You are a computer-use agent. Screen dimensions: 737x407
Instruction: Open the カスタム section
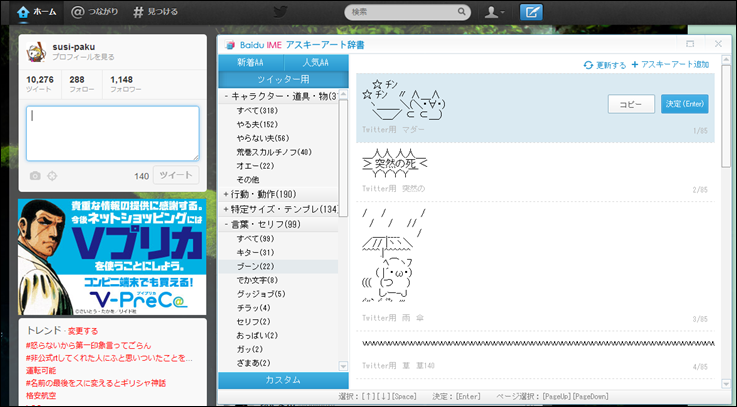pos(283,380)
